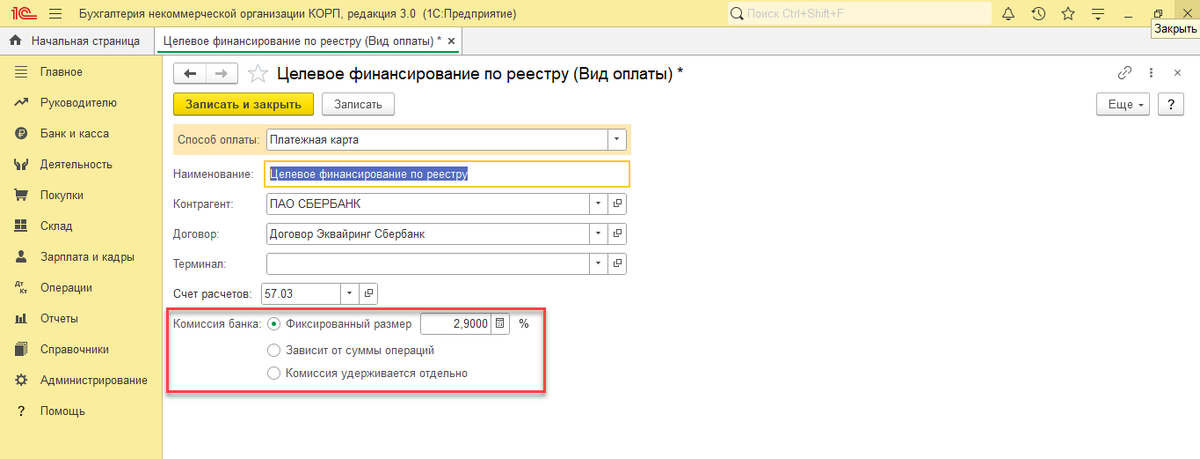Expand the Терминал dropdown arrow
Screen dimensions: 1200x459
click(x=598, y=264)
